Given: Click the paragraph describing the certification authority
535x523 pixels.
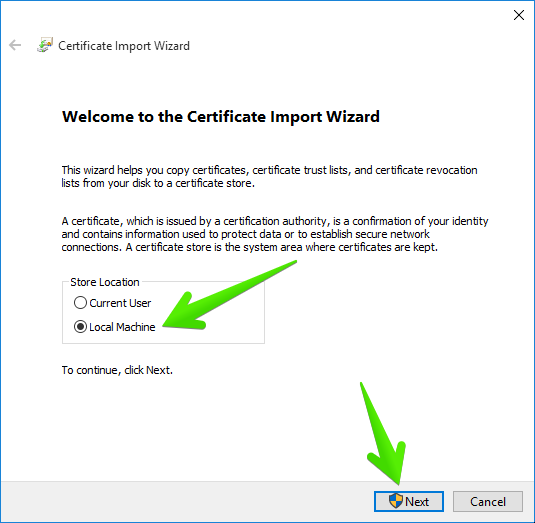Looking at the screenshot, I should [x=275, y=234].
